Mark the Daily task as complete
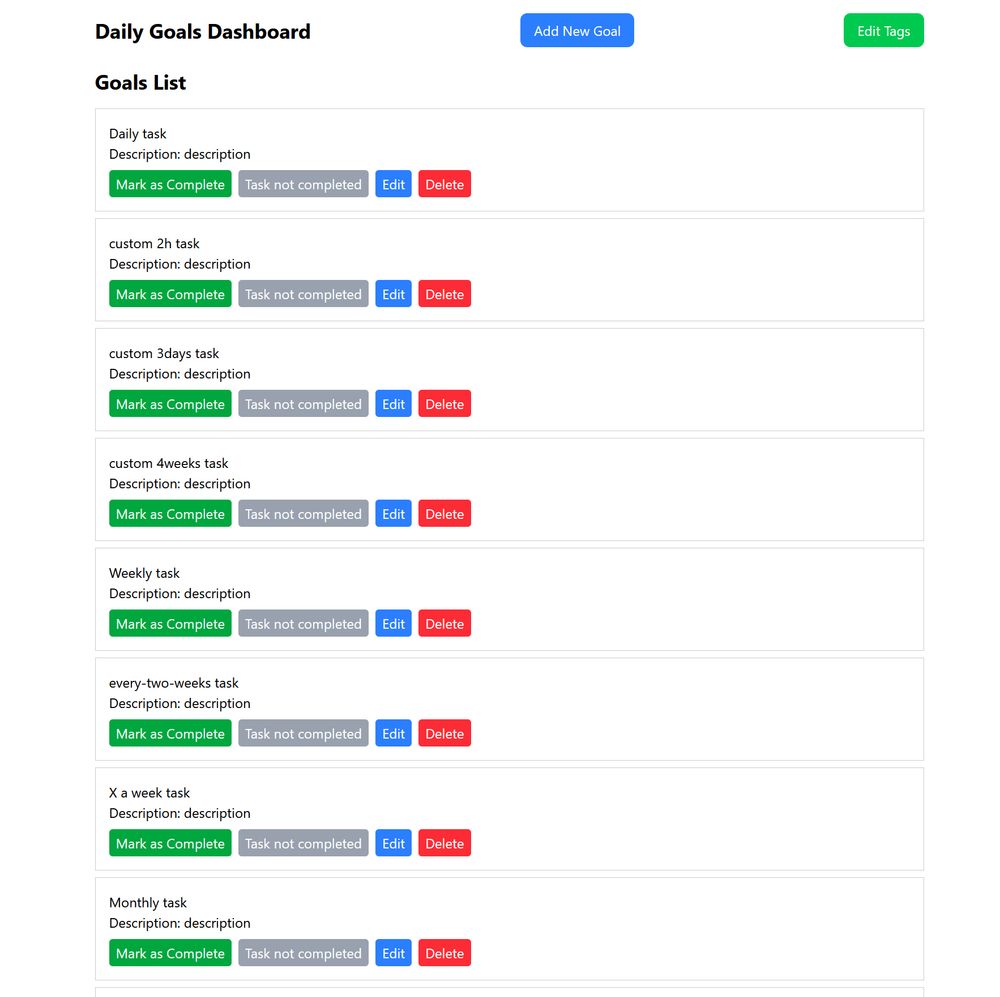This screenshot has width=1000, height=997. pyautogui.click(x=170, y=184)
